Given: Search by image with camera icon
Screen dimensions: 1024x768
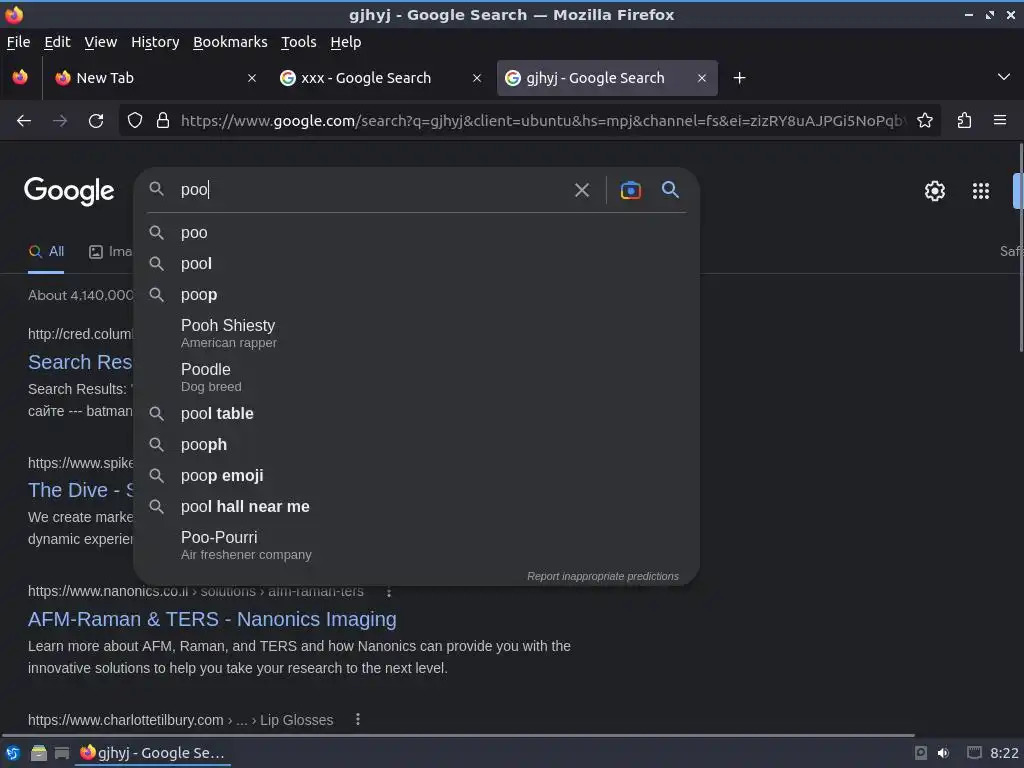Looking at the screenshot, I should tap(630, 190).
